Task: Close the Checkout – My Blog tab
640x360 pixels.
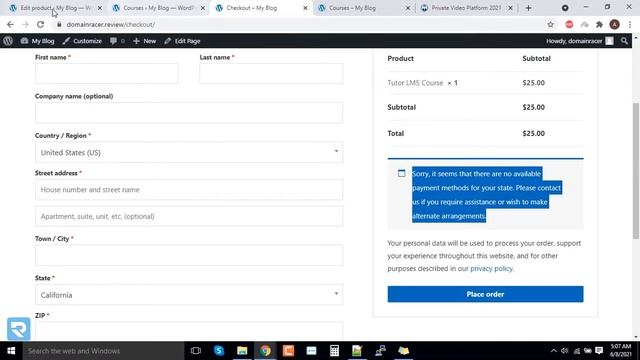Action: (305, 8)
